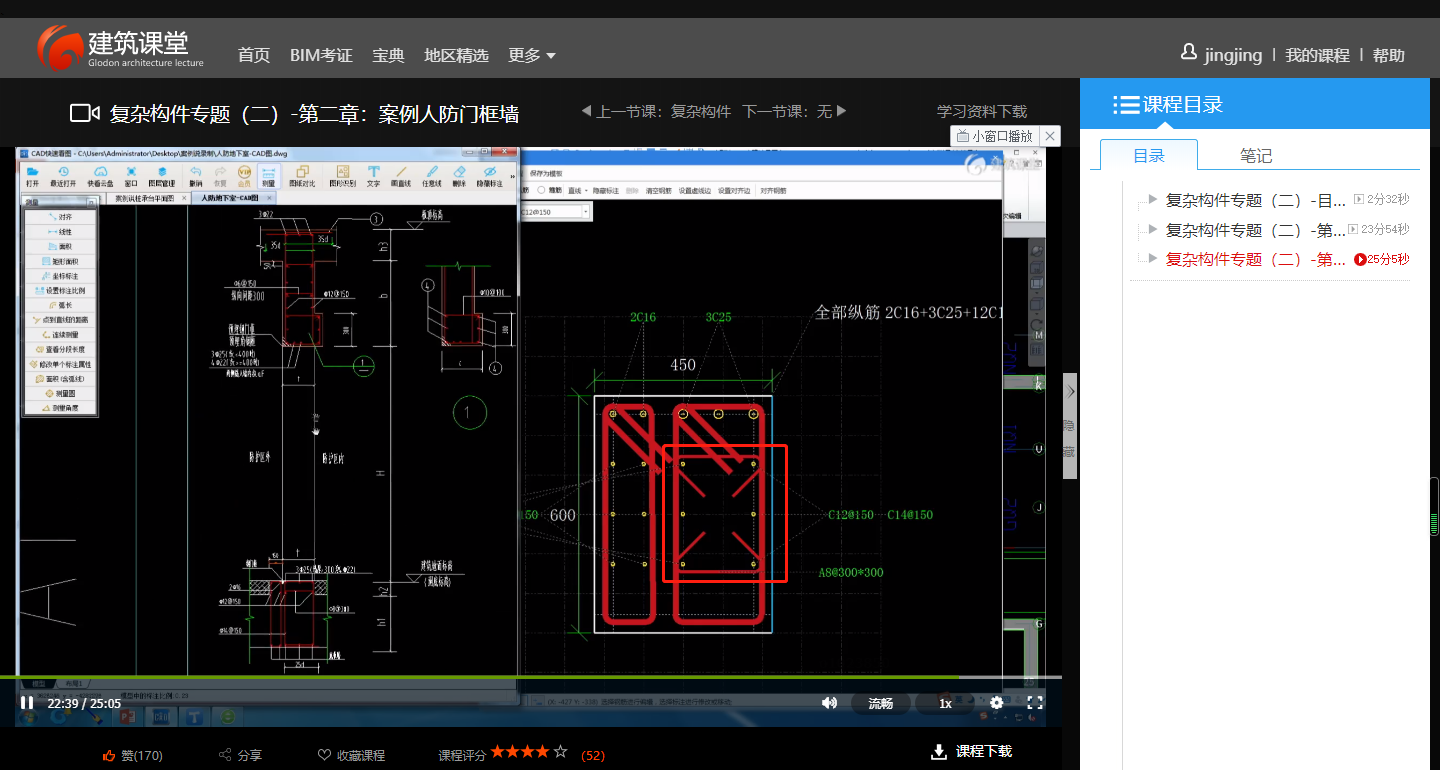This screenshot has height=770, width=1440.
Task: Pause the video with the pause button
Action: coord(27,703)
